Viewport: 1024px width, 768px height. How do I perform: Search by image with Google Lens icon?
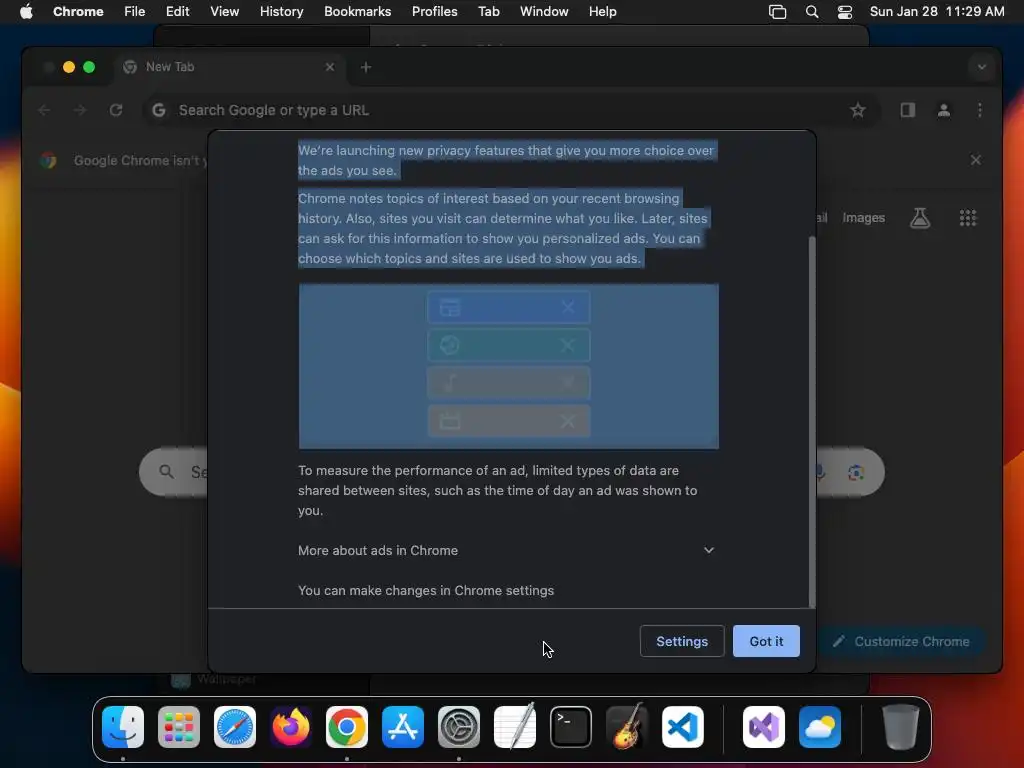click(856, 472)
